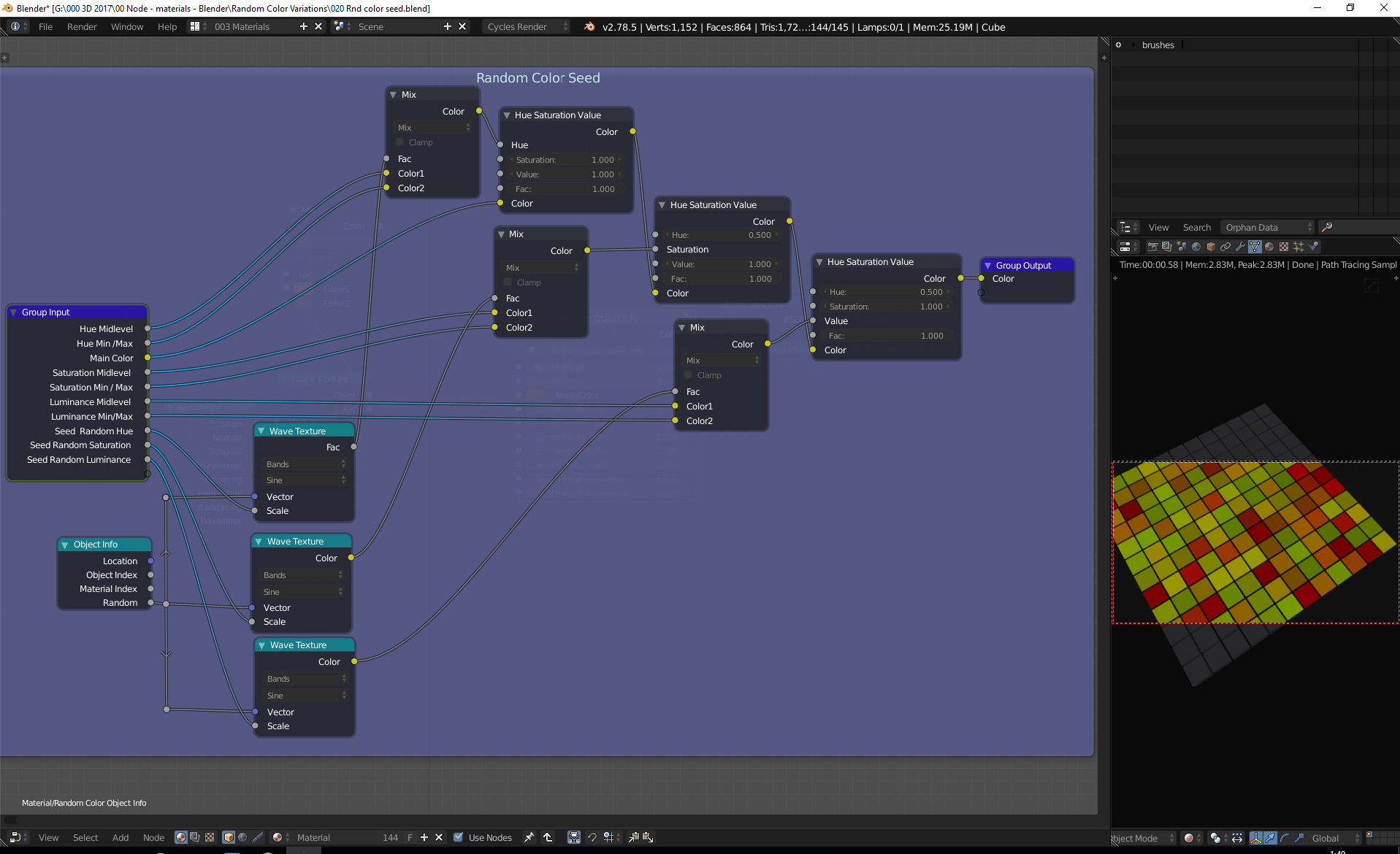Open the Cycles Render engine dropdown
Screen dimensions: 1400x854
526,27
